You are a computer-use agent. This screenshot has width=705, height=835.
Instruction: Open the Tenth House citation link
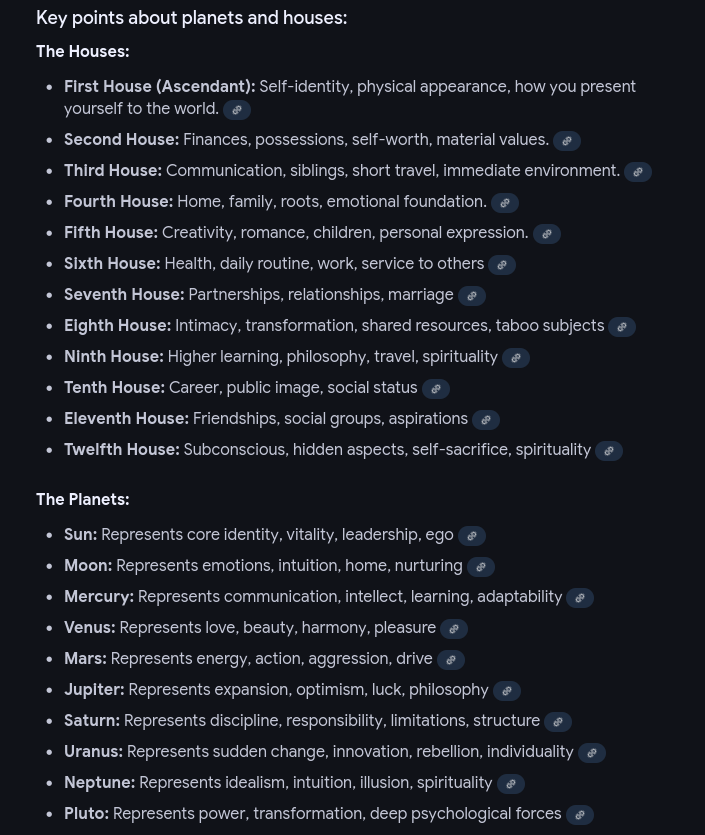436,389
